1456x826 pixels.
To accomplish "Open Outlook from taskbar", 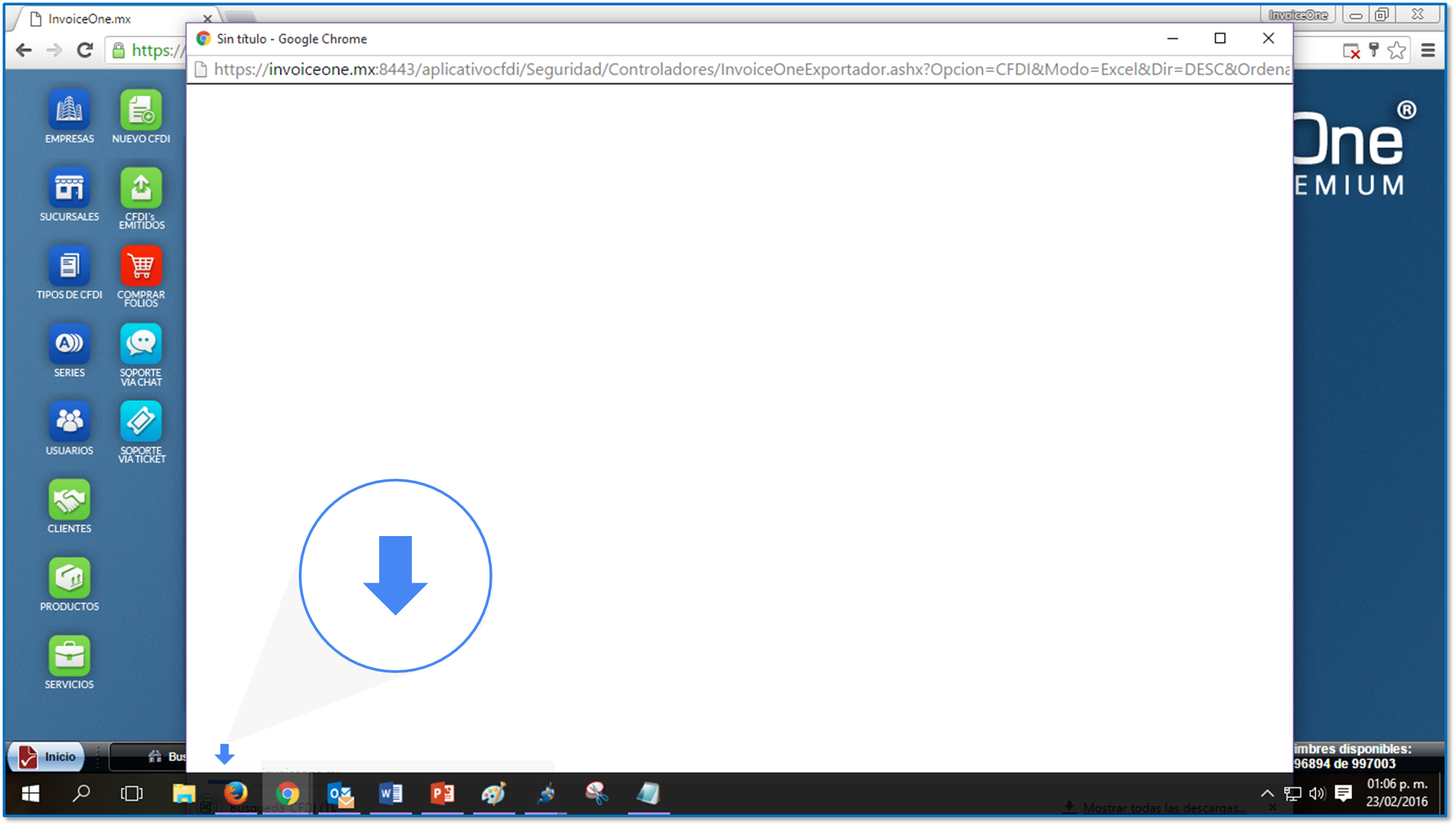I will click(340, 794).
